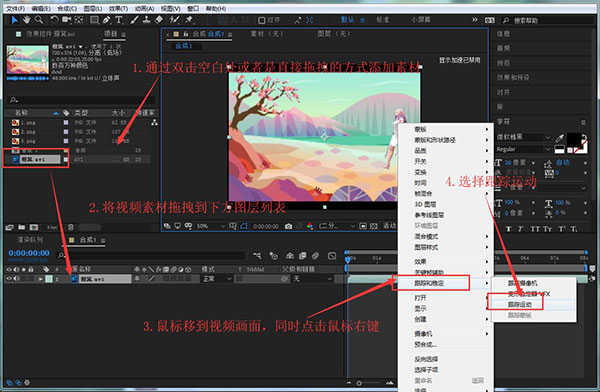This screenshot has width=600, height=392.
Task: Click the project panel search field
Action: tap(82, 100)
